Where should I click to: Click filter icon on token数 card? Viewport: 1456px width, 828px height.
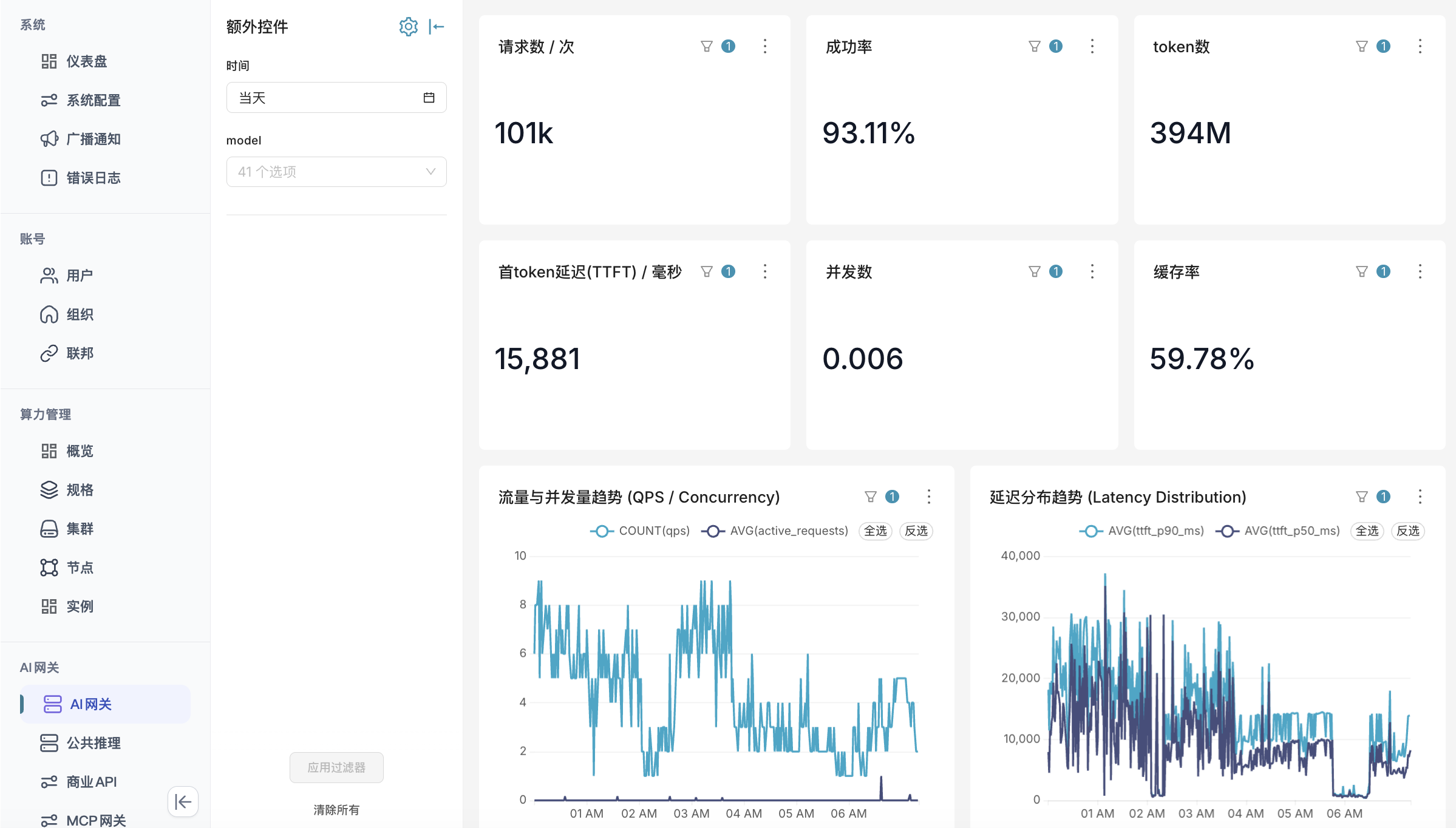coord(1361,46)
